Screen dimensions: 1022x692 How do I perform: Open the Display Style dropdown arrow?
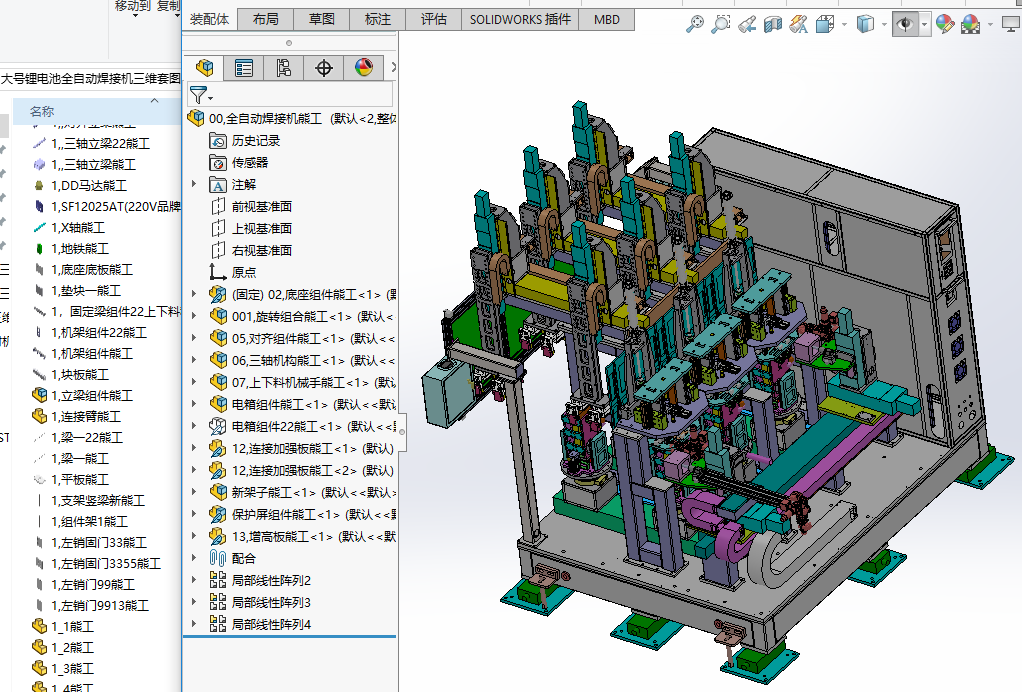coord(884,25)
